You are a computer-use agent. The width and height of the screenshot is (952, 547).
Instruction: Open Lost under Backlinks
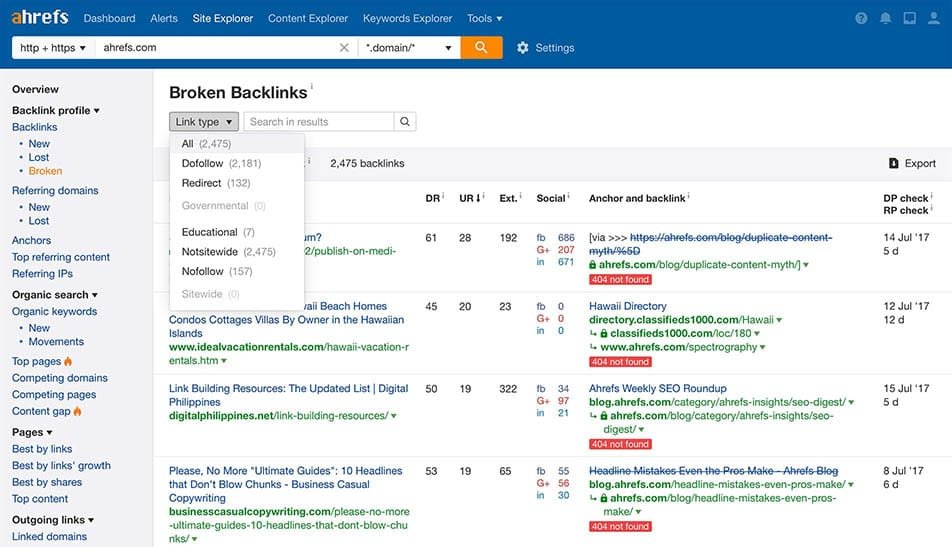[39, 157]
